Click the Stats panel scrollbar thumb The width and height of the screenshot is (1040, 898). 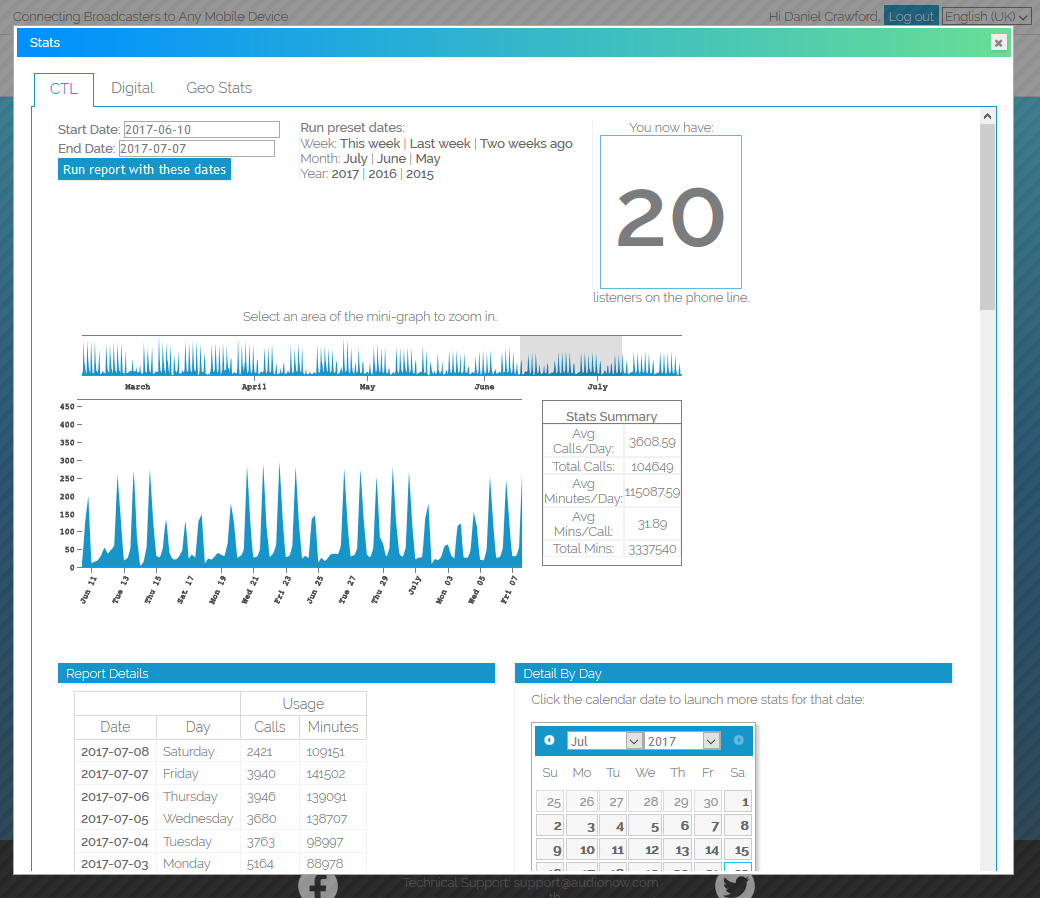point(987,216)
